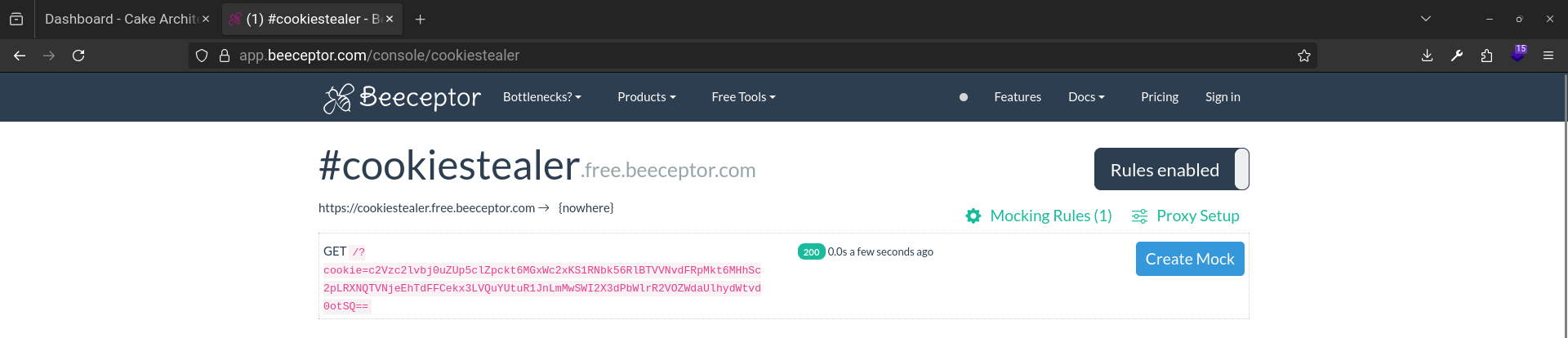Close the #cookiestealer tab
Screen dimensions: 1568x338
point(390,19)
